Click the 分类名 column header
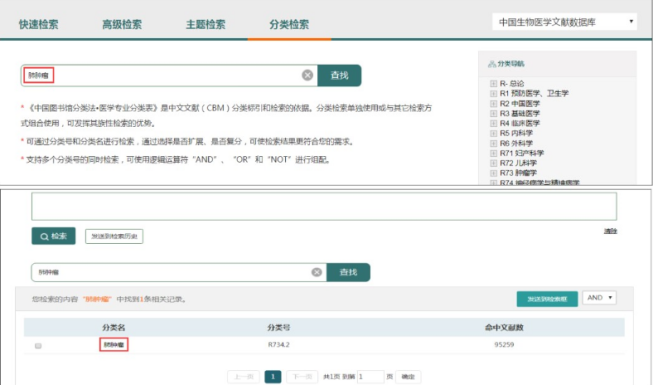 pos(113,327)
